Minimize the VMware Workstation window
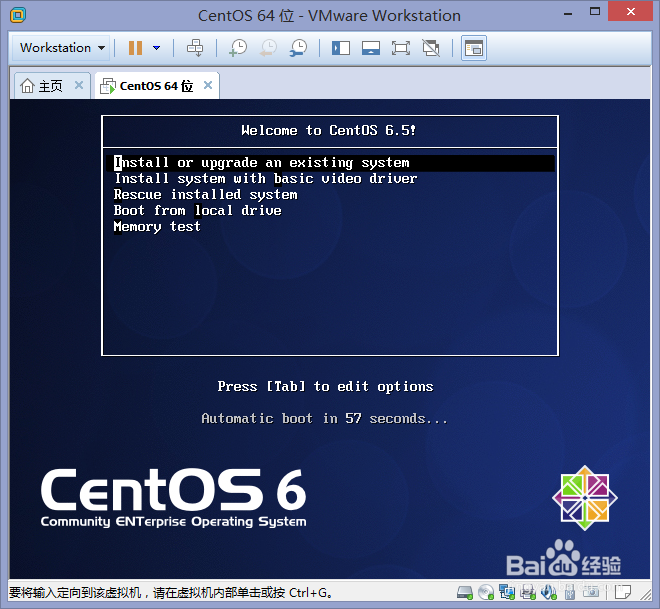Screen dimensions: 660x609 pos(568,13)
